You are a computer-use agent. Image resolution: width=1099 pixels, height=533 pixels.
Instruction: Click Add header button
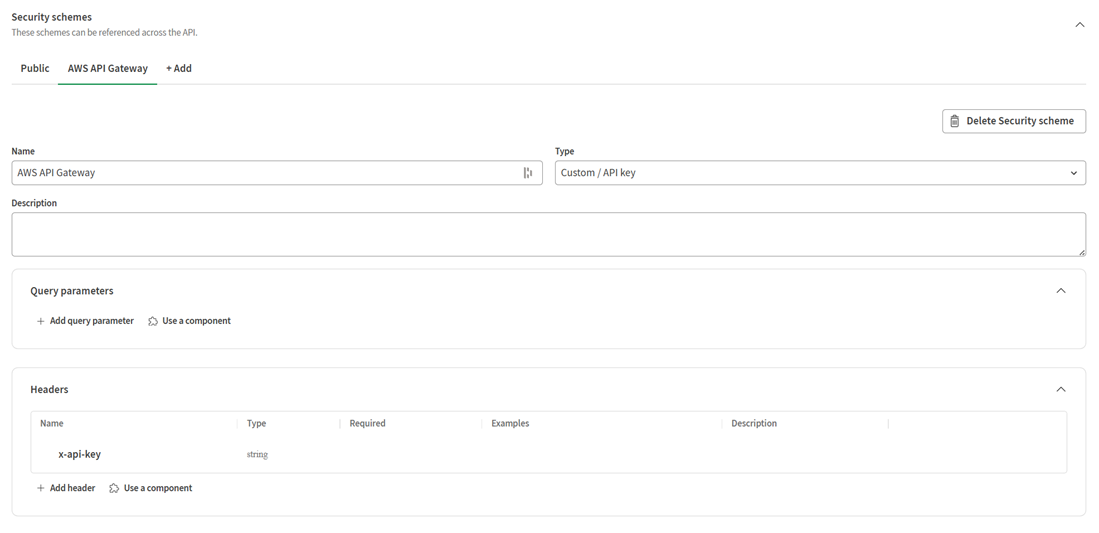(x=66, y=487)
